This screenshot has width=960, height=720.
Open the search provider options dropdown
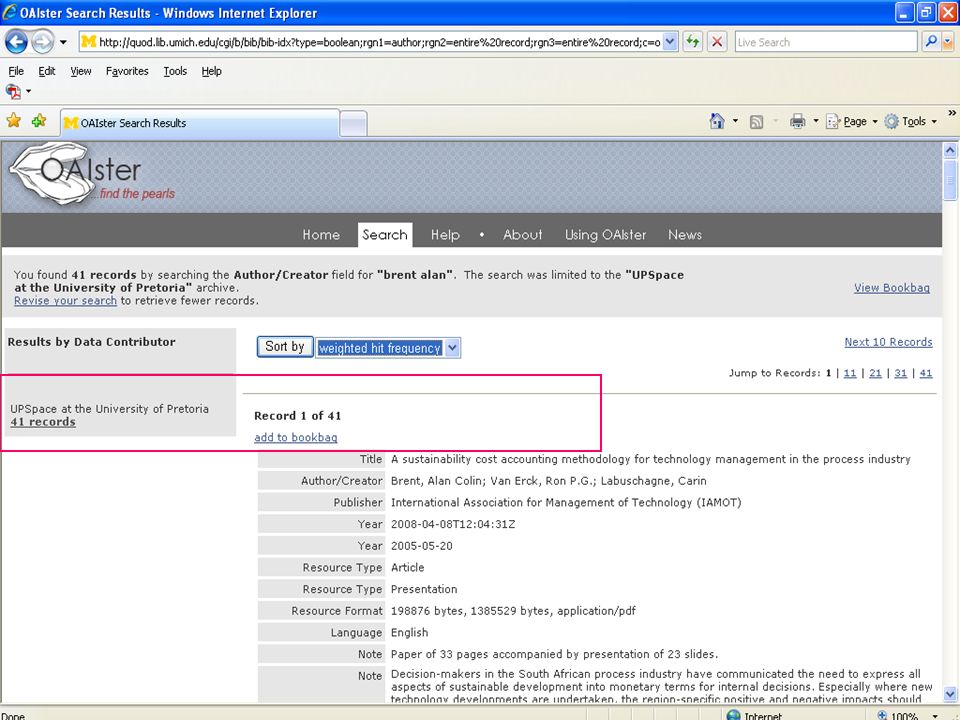tap(948, 42)
